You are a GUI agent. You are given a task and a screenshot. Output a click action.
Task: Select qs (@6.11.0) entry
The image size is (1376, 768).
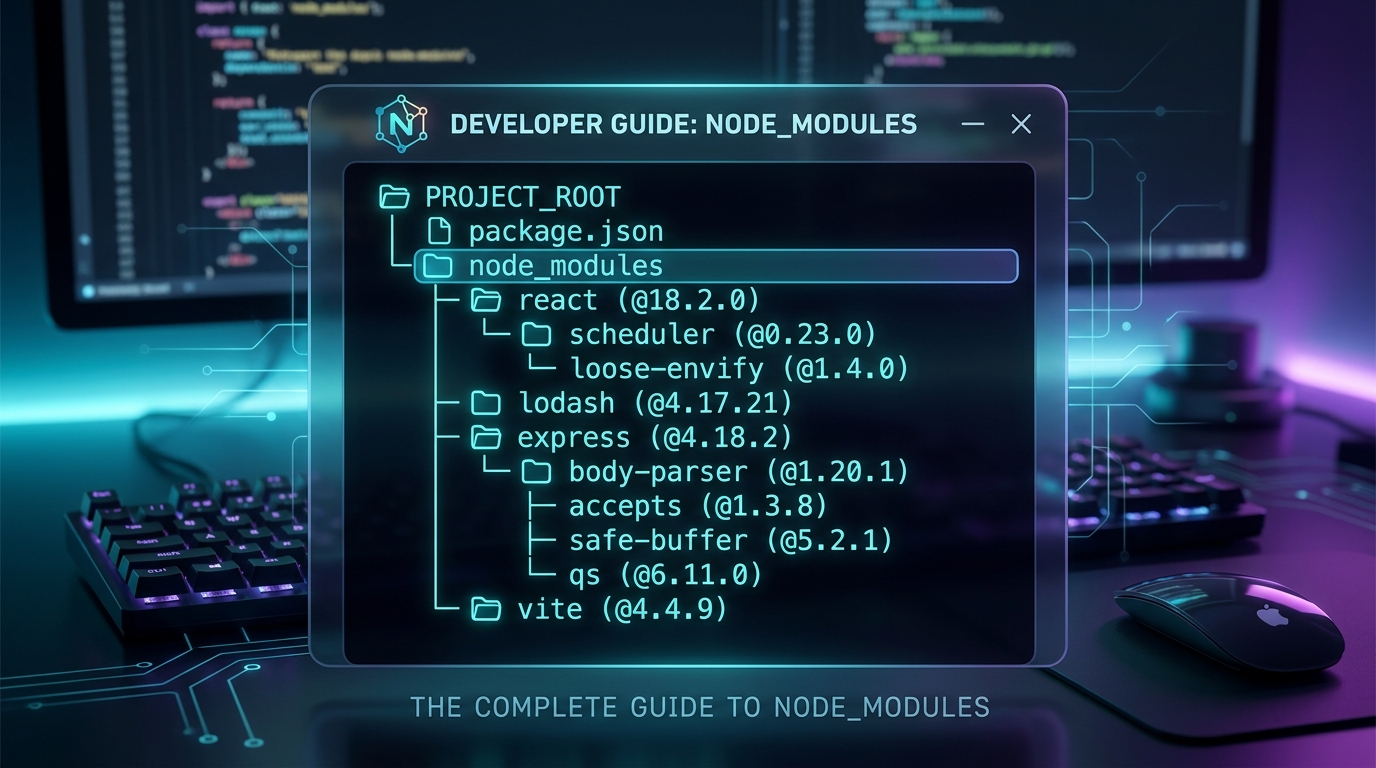click(x=665, y=574)
